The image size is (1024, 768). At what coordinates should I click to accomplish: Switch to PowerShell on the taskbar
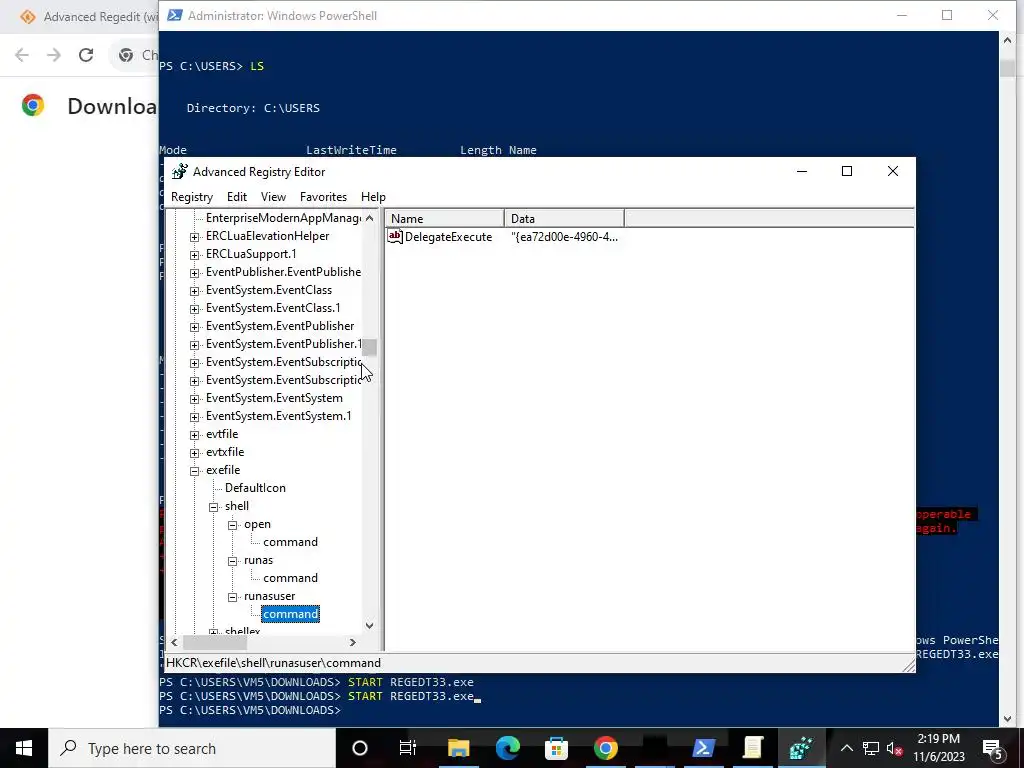(703, 748)
